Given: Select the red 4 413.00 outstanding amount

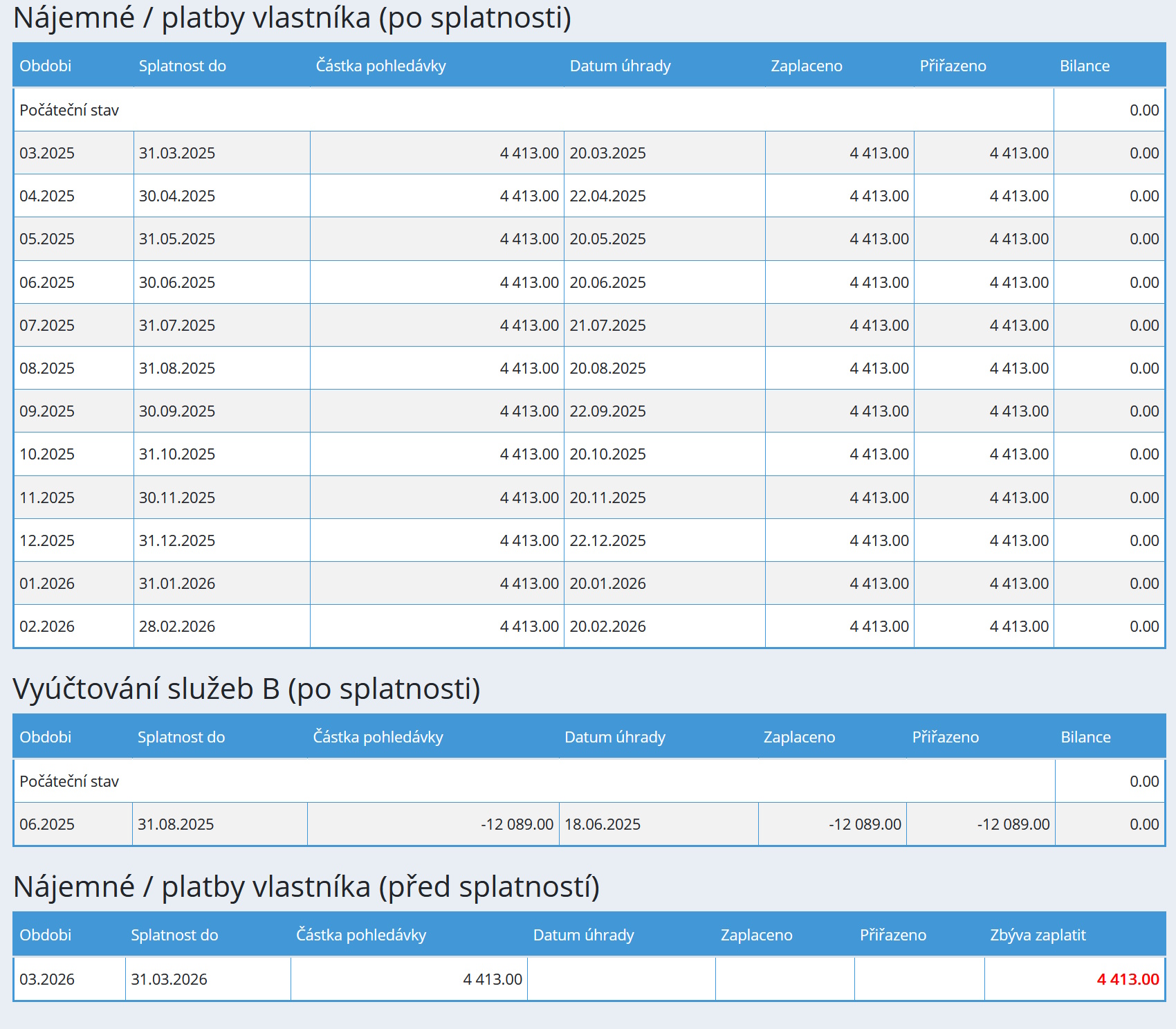Looking at the screenshot, I should [1128, 979].
